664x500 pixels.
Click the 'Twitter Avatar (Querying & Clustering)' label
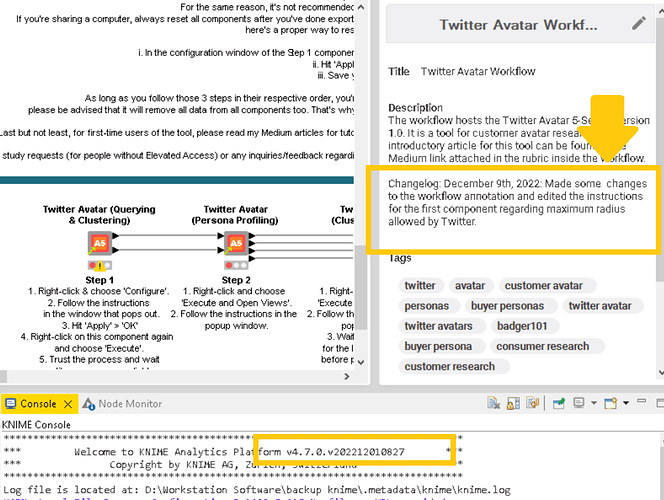point(100,215)
